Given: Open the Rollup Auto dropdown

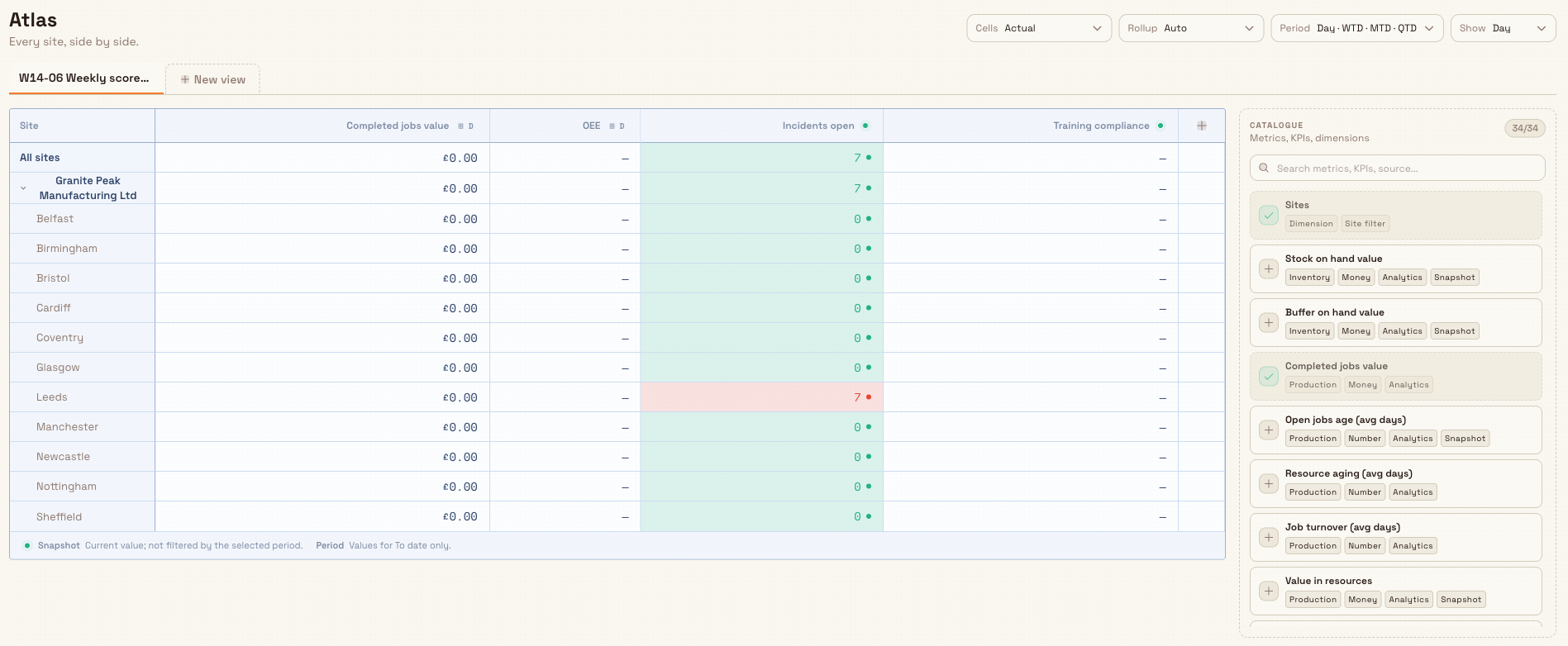Looking at the screenshot, I should [x=1191, y=28].
